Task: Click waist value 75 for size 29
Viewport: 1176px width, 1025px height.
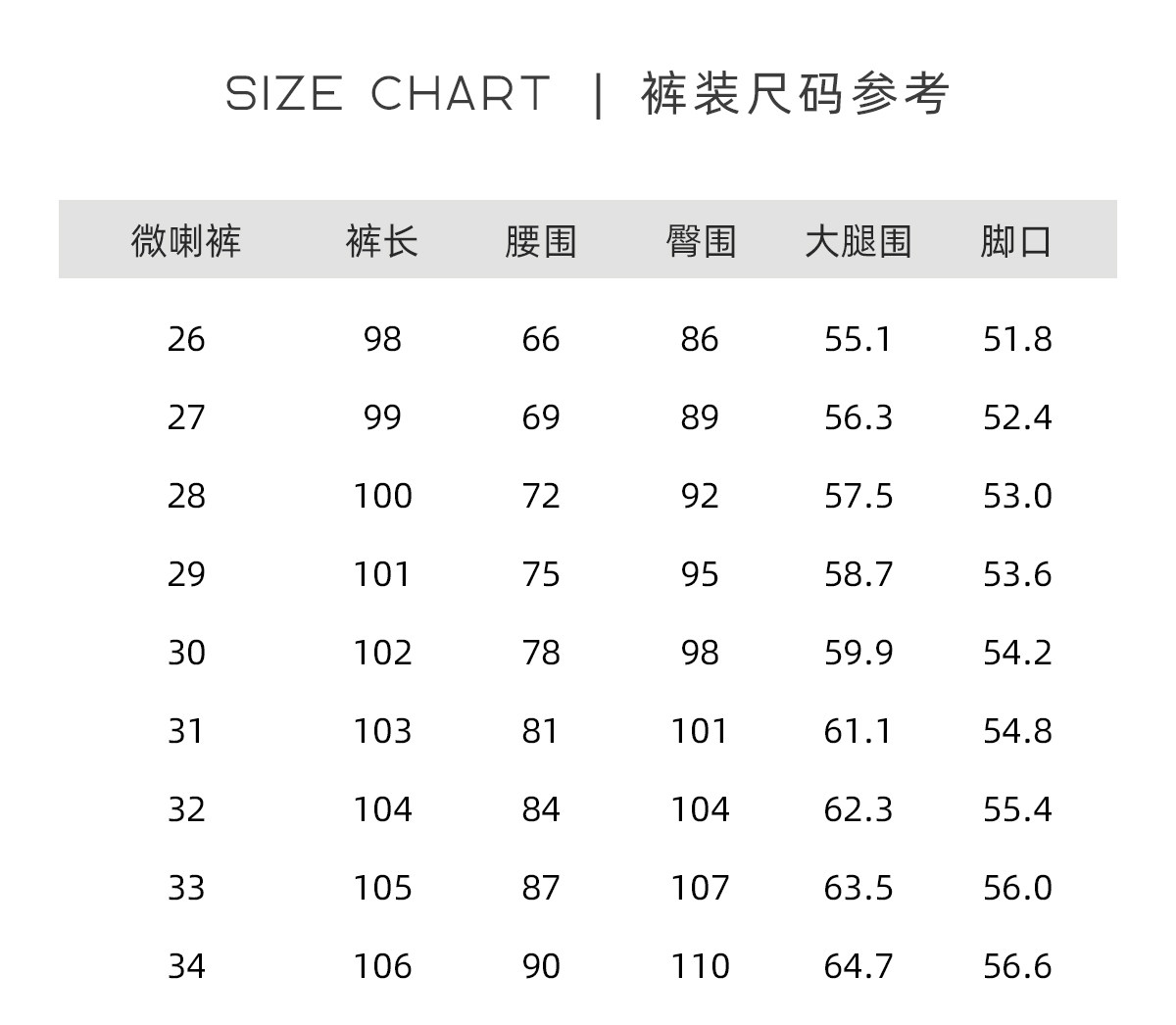Action: tap(541, 574)
